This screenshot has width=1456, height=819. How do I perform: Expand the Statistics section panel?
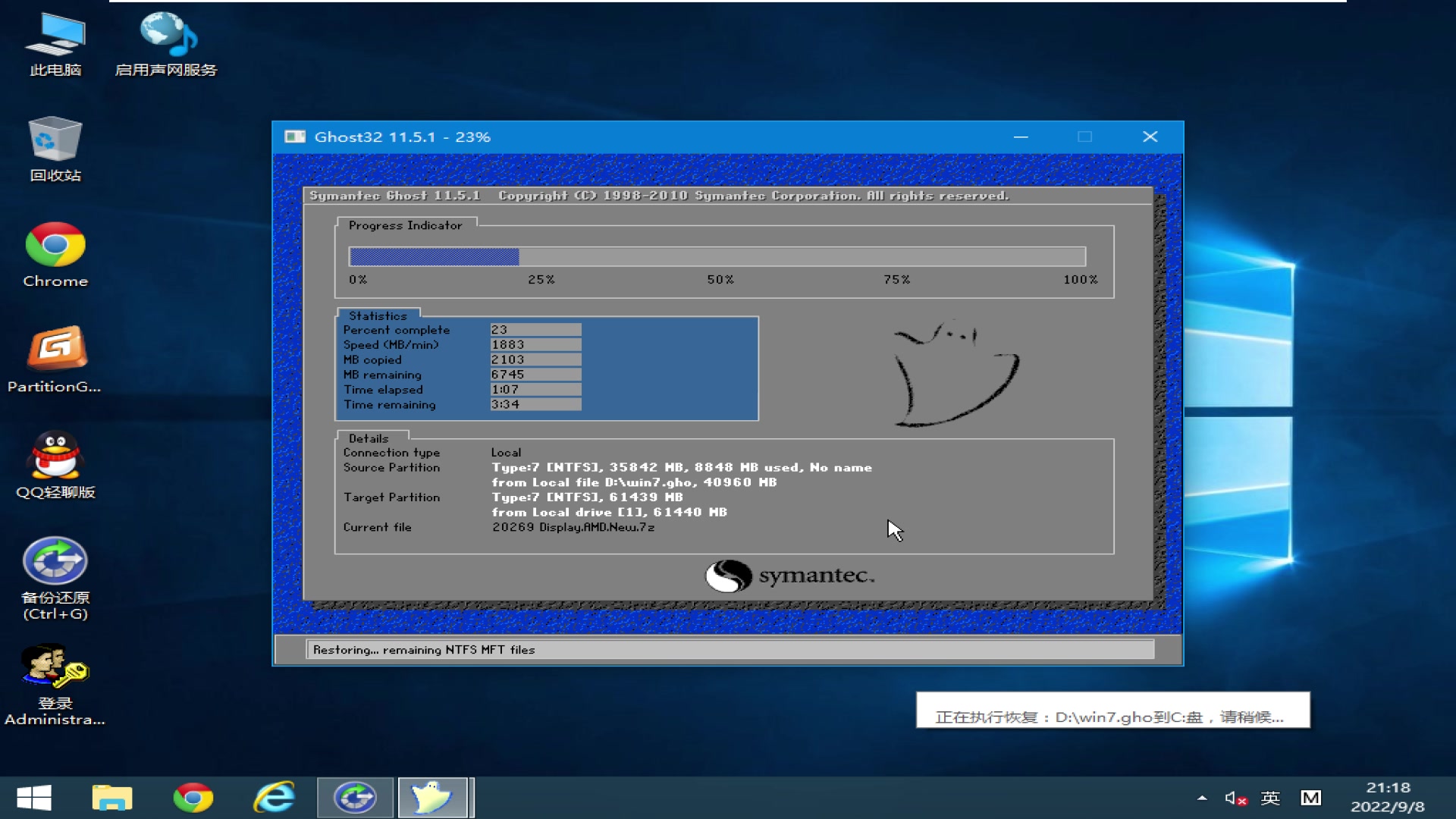pyautogui.click(x=377, y=315)
